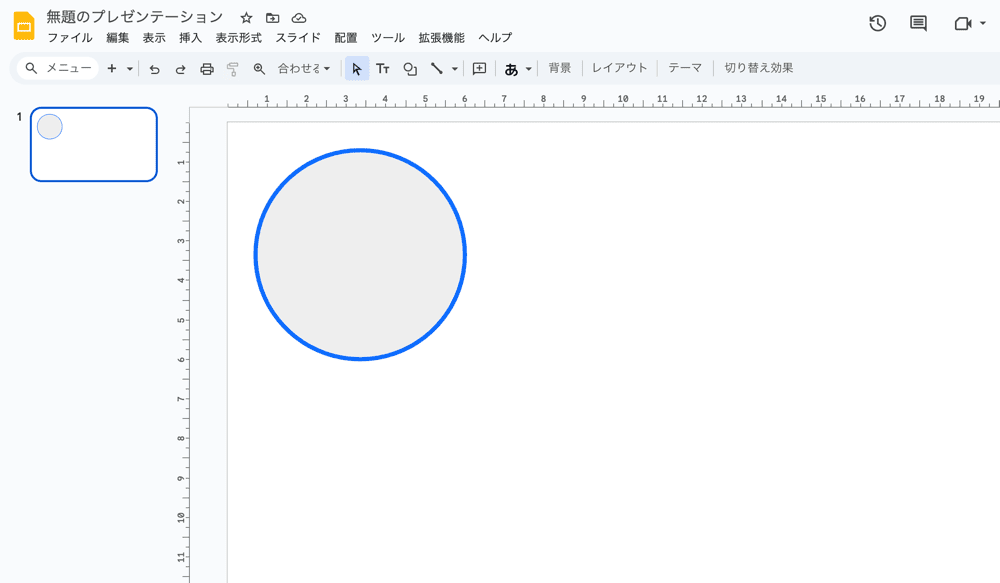Open the 編集 menu
The height and width of the screenshot is (583, 1000).
coord(117,38)
